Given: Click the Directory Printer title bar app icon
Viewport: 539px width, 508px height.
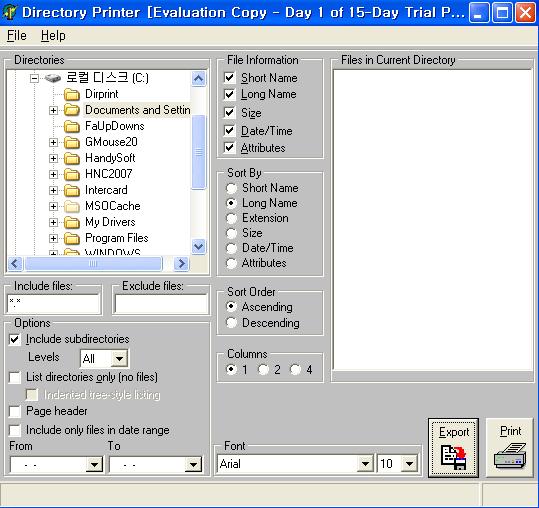Looking at the screenshot, I should (9, 12).
